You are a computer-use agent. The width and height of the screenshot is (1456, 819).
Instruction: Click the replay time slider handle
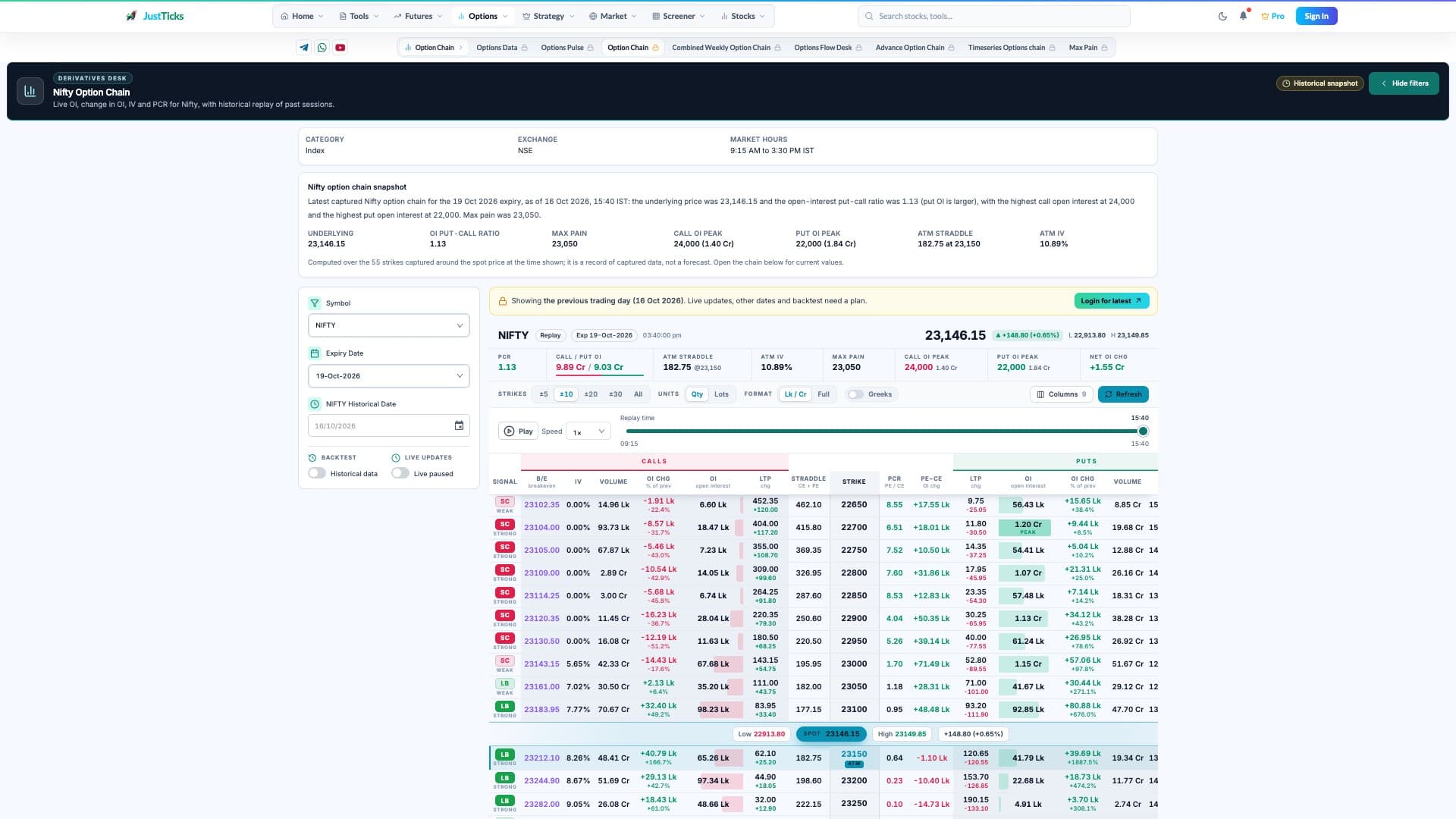click(x=1143, y=431)
